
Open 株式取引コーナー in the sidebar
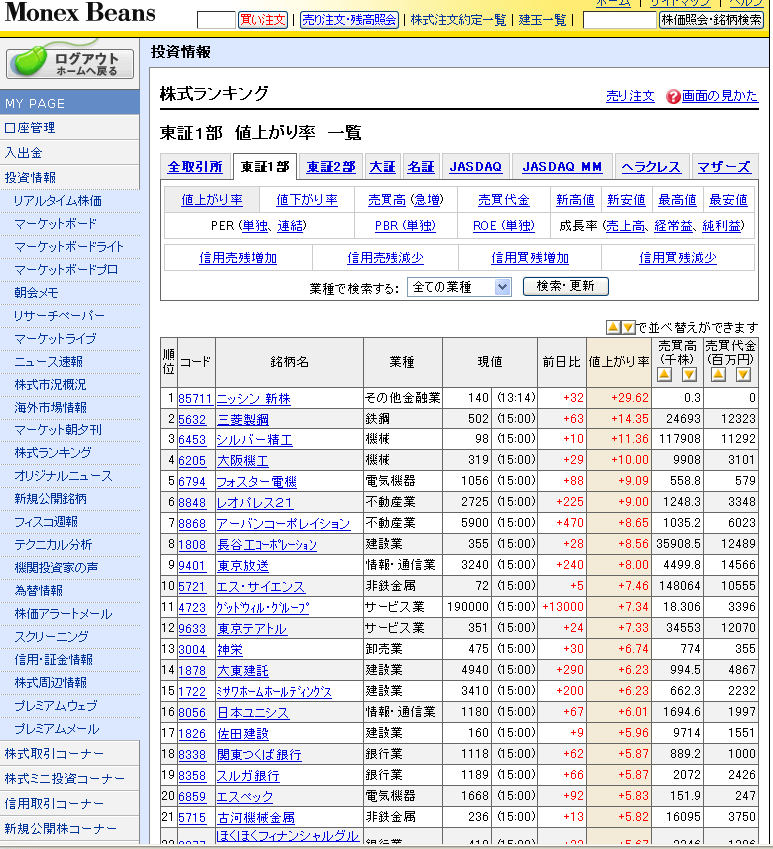[x=70, y=754]
